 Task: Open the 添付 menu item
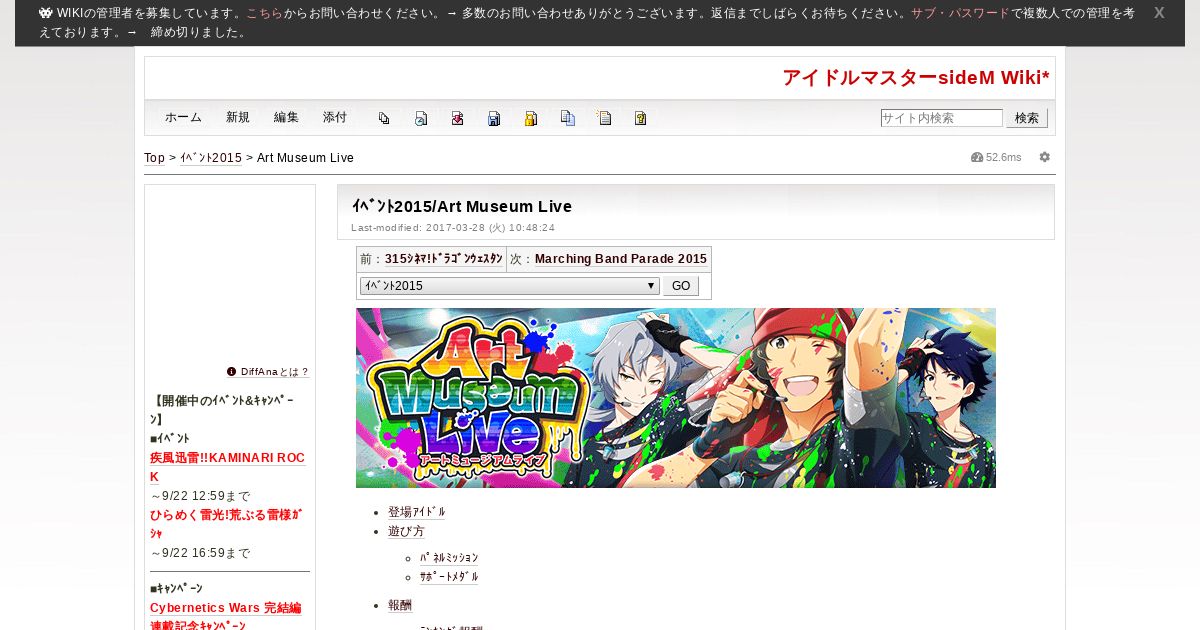335,117
